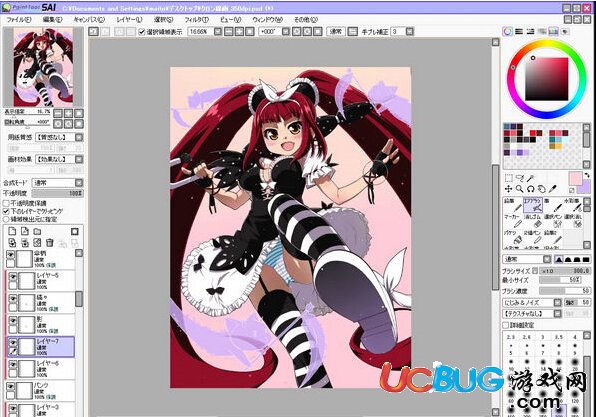Screen dimensions: 596x417
Task: Open the 合成モード blending mode dropdown
Action: [x=57, y=183]
